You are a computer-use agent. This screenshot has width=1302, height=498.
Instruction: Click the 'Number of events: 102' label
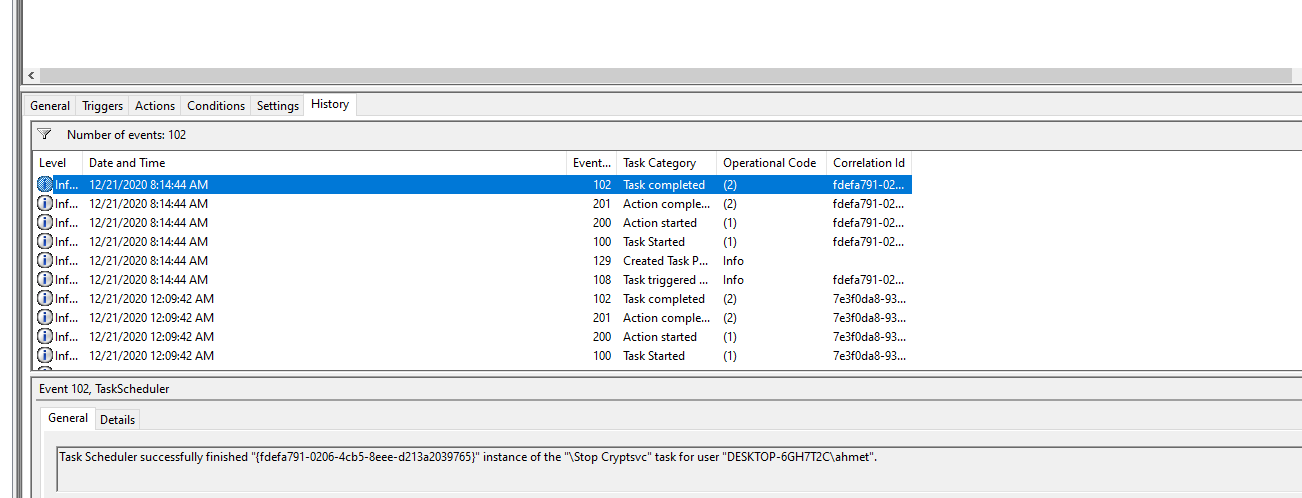pyautogui.click(x=126, y=135)
